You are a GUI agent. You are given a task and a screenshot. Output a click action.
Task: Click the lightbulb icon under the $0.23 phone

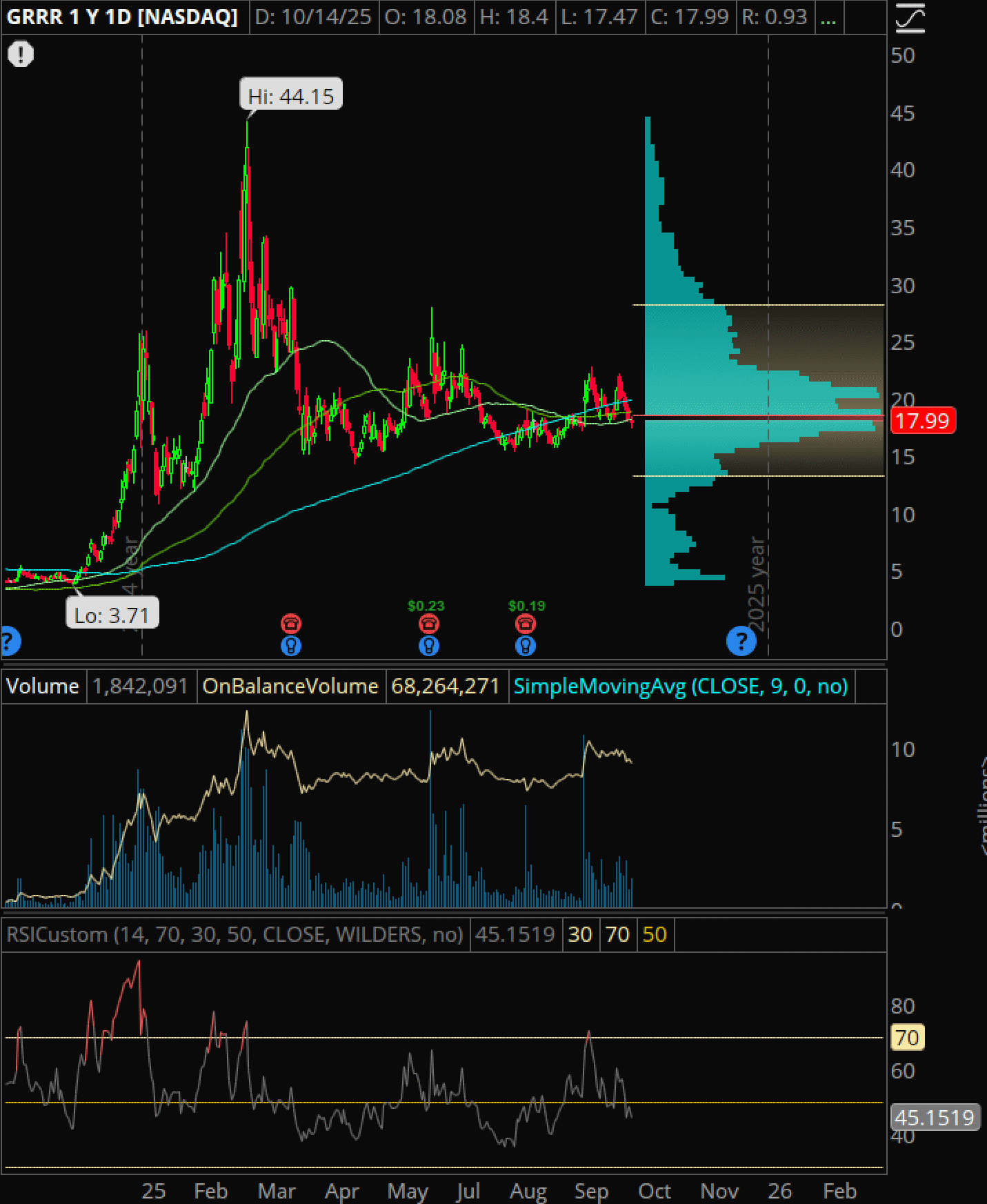(x=429, y=646)
